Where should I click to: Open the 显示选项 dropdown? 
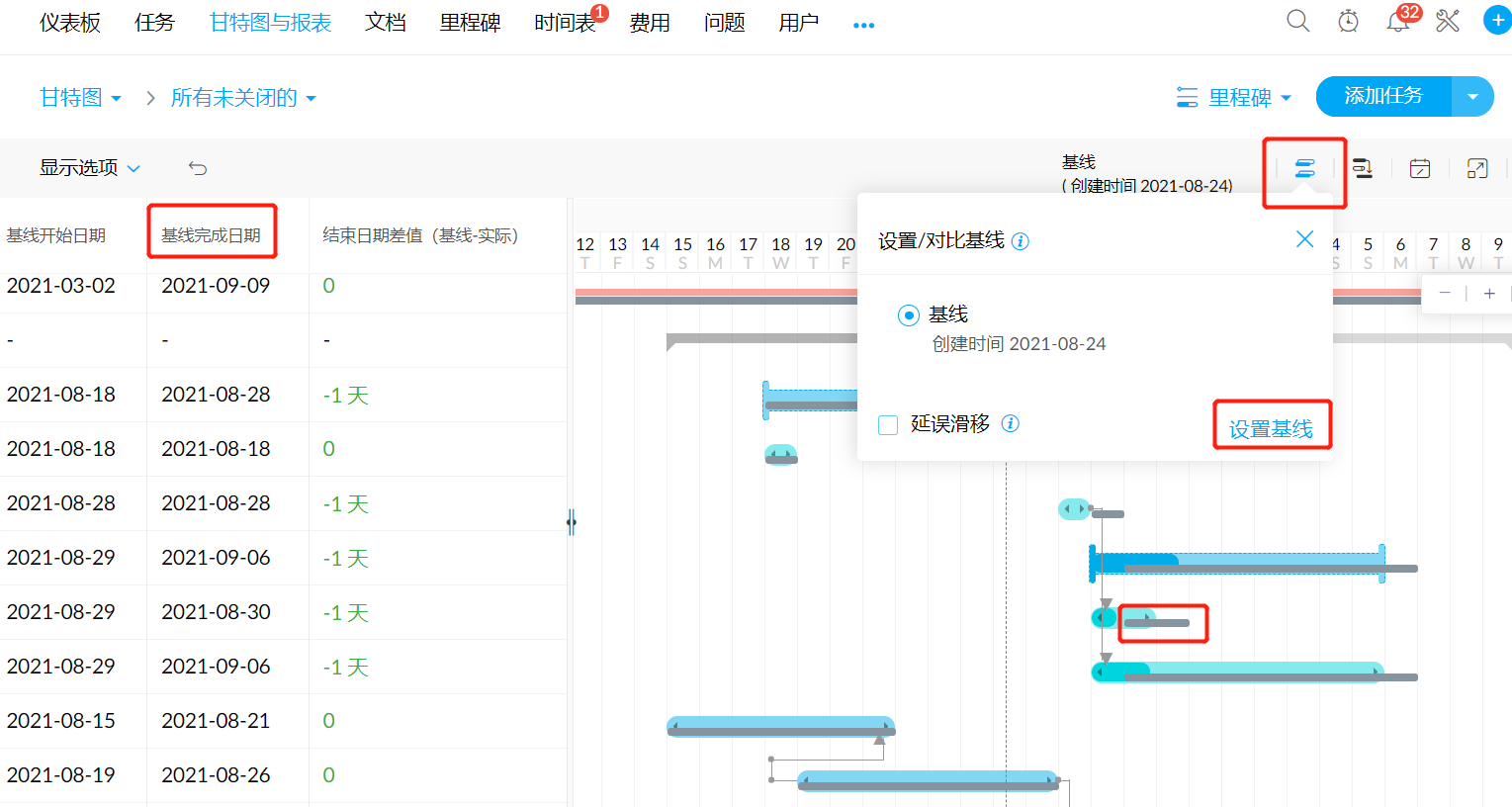pyautogui.click(x=89, y=167)
